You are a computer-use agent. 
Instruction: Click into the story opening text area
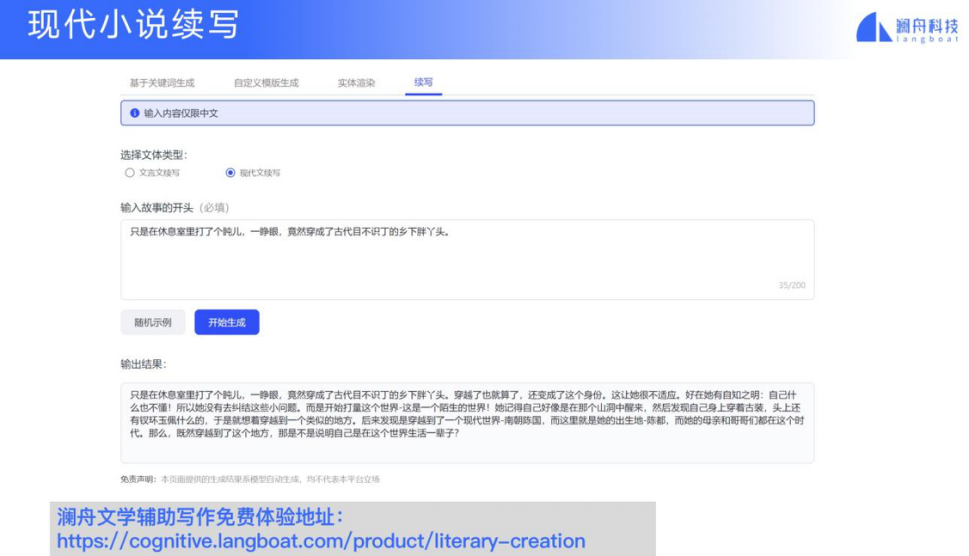pyautogui.click(x=467, y=259)
